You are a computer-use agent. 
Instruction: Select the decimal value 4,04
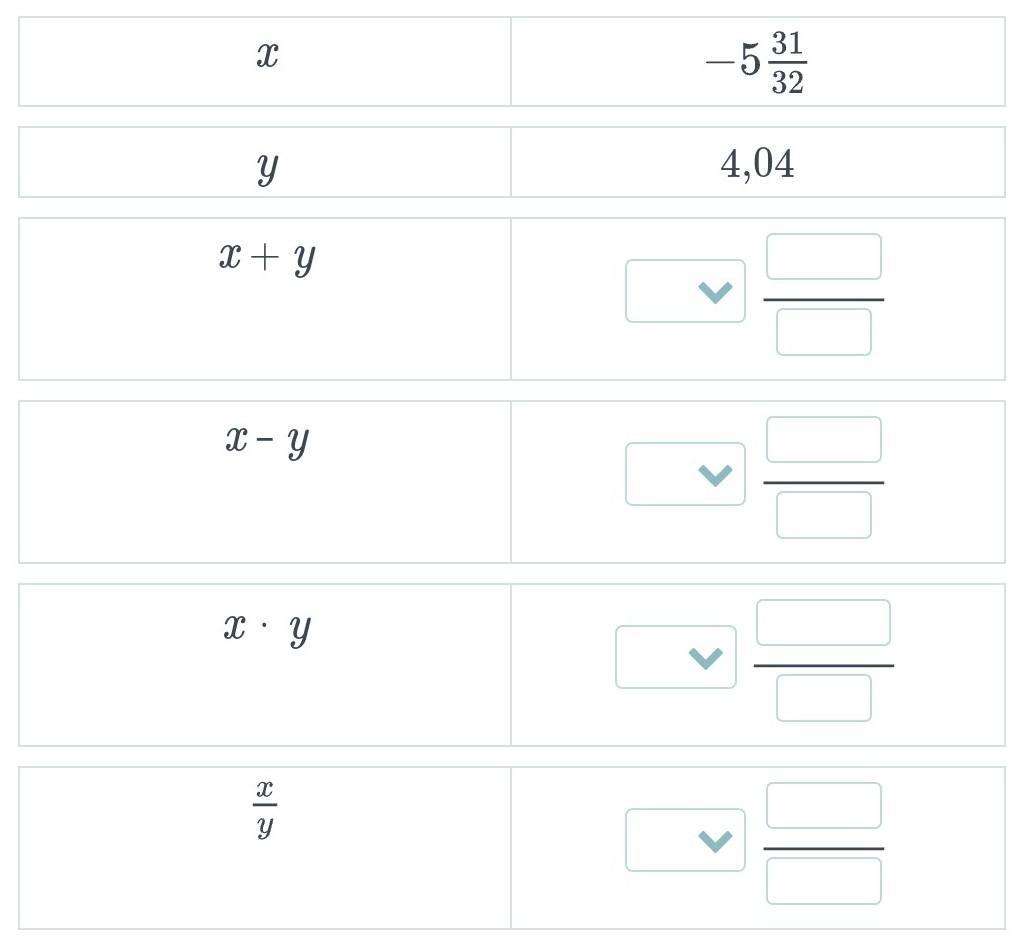click(757, 164)
